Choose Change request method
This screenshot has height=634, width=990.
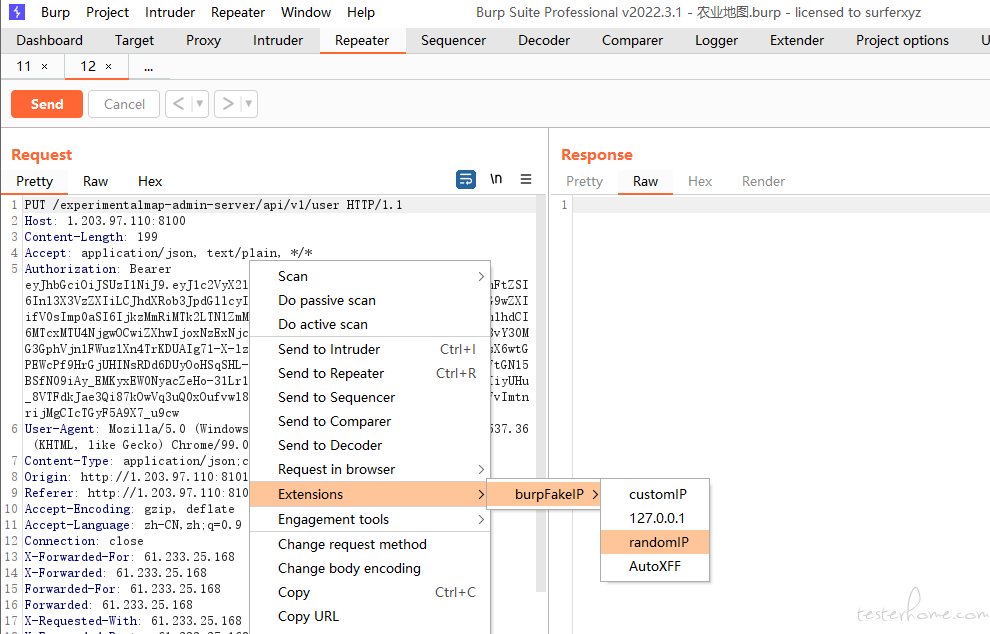[370, 544]
